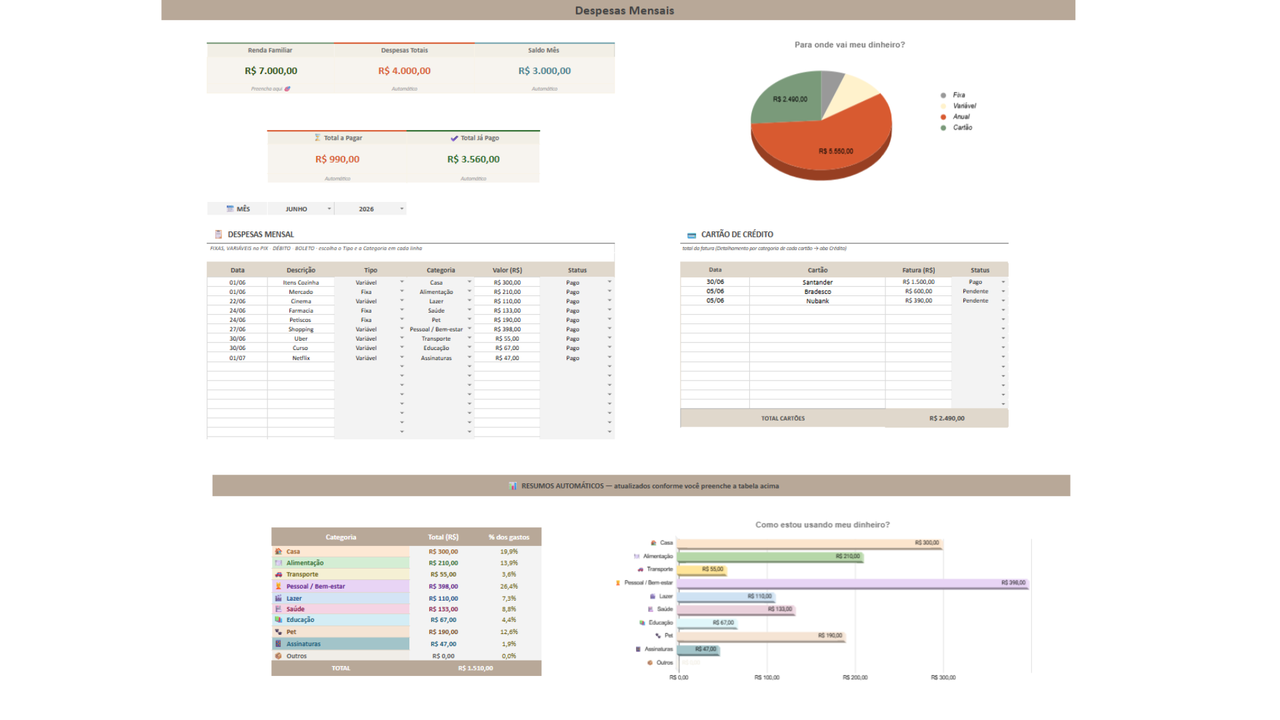Click the pencil icon under Renda Familiar
This screenshot has height=720, width=1280.
[287, 89]
